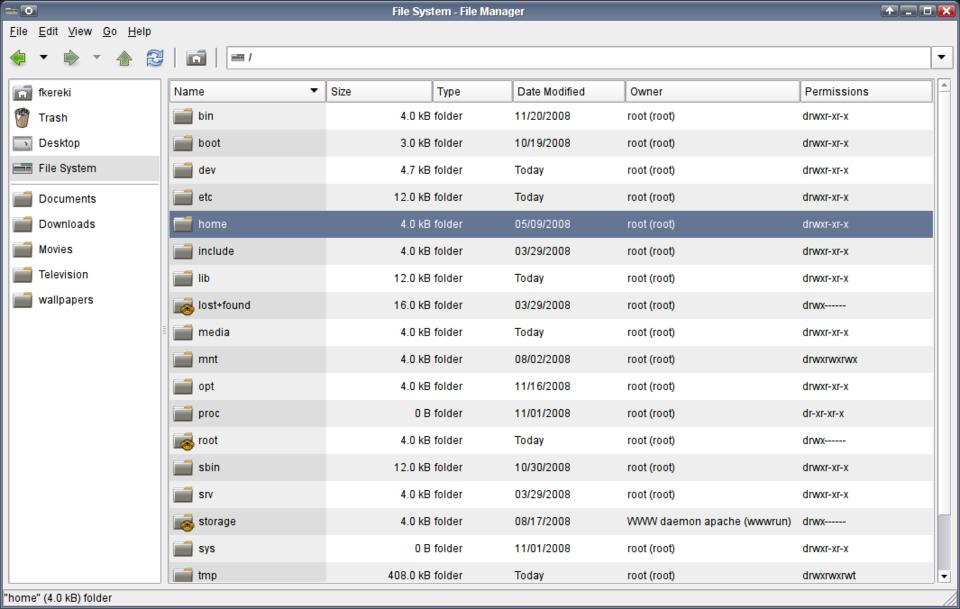Open the Go menu
The width and height of the screenshot is (960, 609).
[x=109, y=32]
